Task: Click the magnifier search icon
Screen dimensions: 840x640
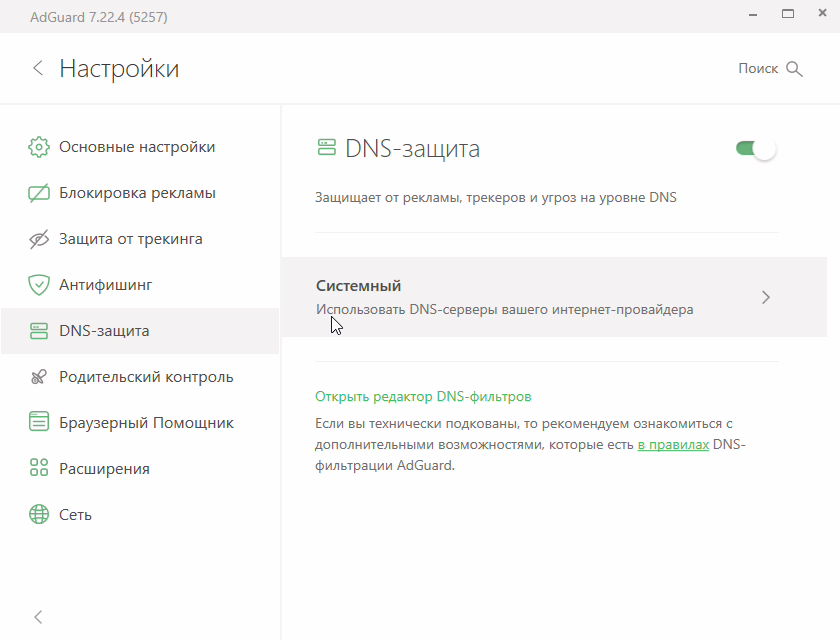Action: pos(795,69)
